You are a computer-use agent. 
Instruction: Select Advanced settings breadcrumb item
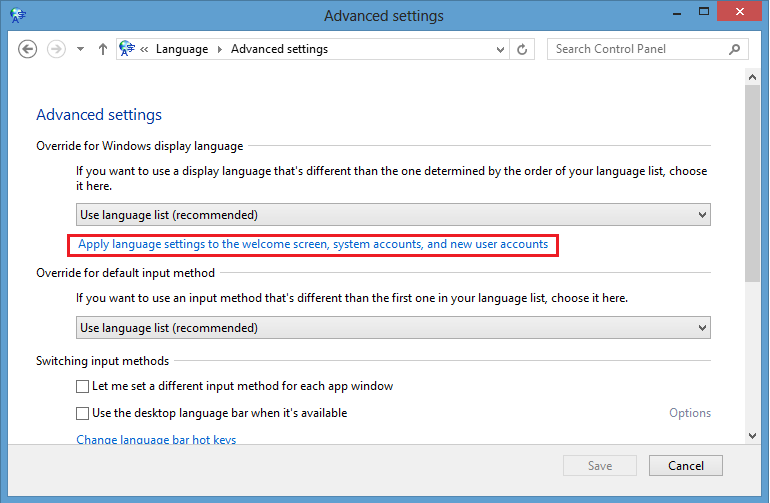(279, 49)
